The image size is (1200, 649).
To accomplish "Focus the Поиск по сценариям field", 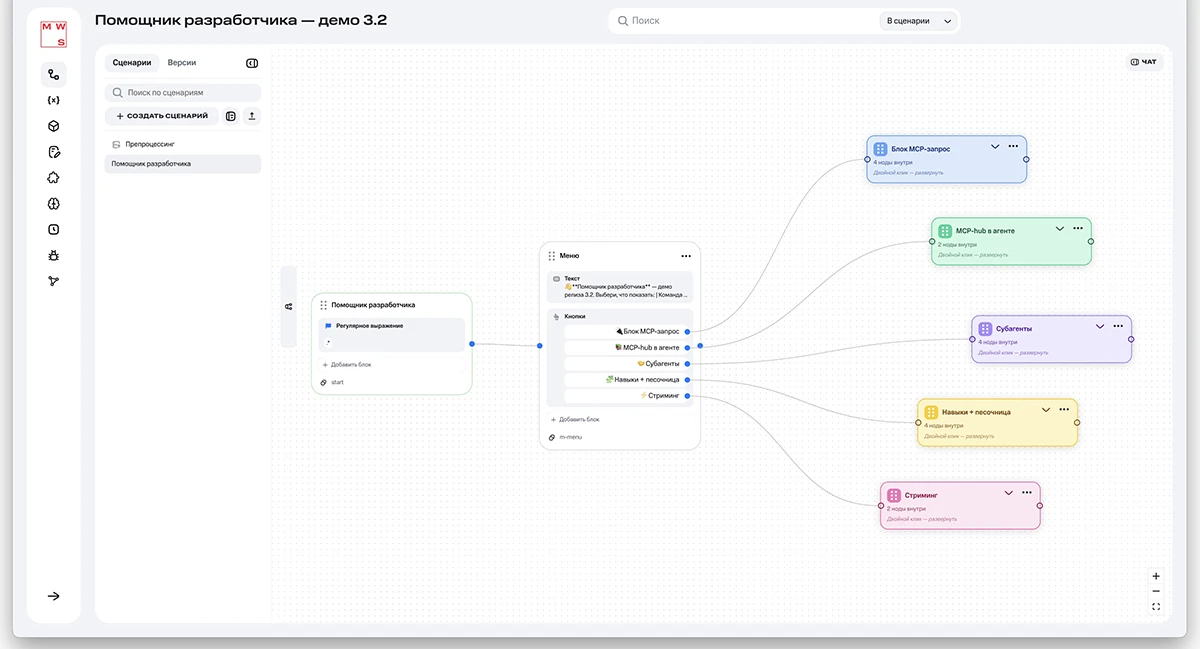I will (183, 92).
